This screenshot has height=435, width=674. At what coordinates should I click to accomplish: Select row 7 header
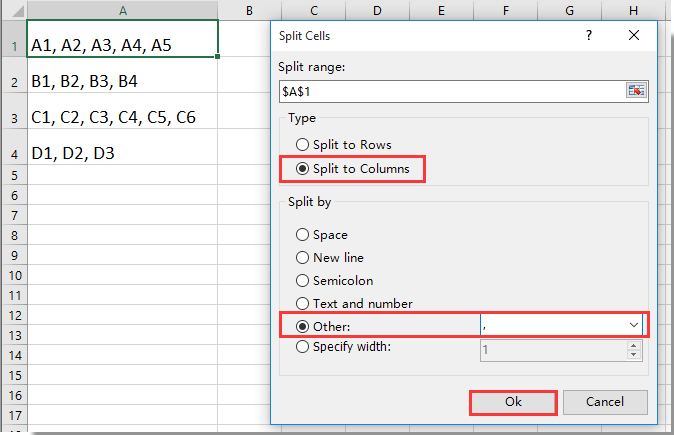tap(14, 215)
